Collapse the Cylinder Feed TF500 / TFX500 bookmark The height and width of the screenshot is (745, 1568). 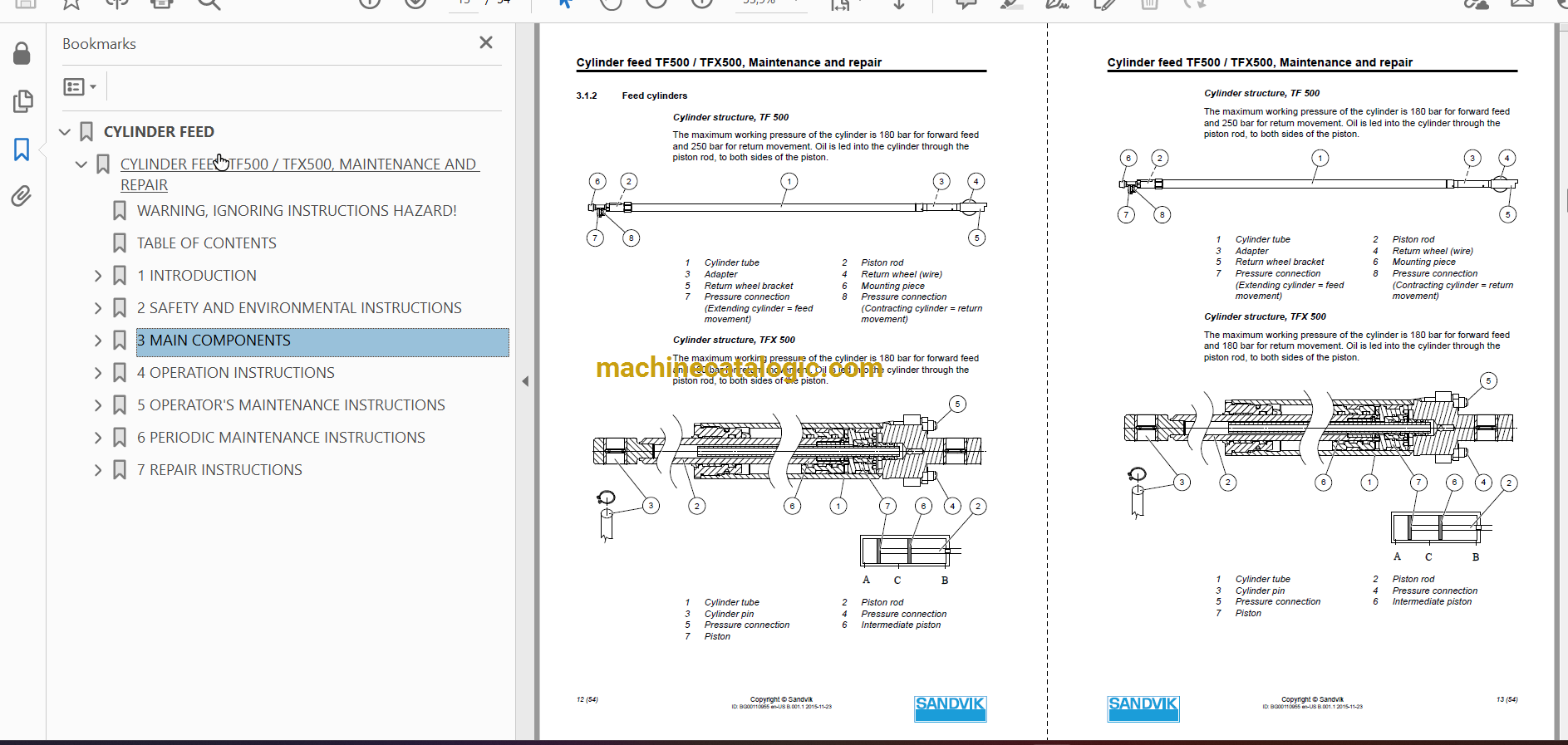pos(81,164)
